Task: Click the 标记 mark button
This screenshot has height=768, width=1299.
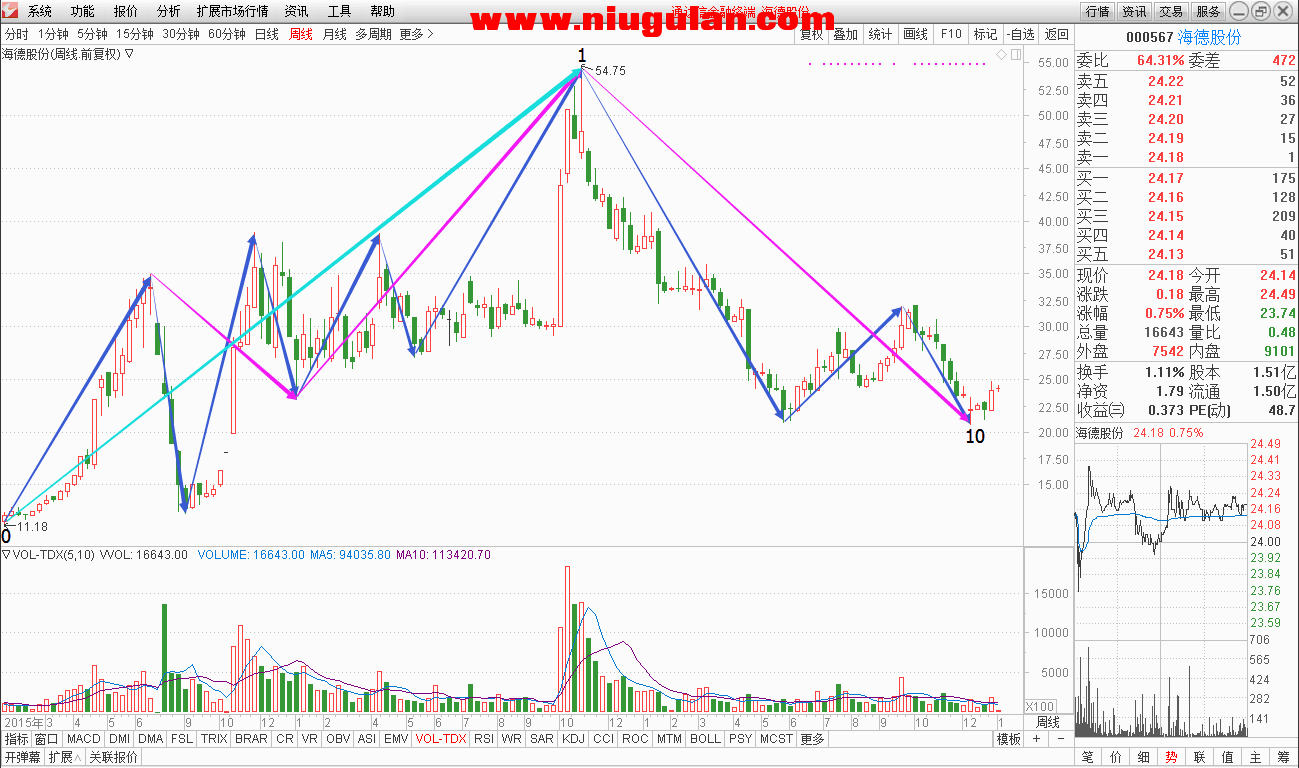Action: [985, 34]
